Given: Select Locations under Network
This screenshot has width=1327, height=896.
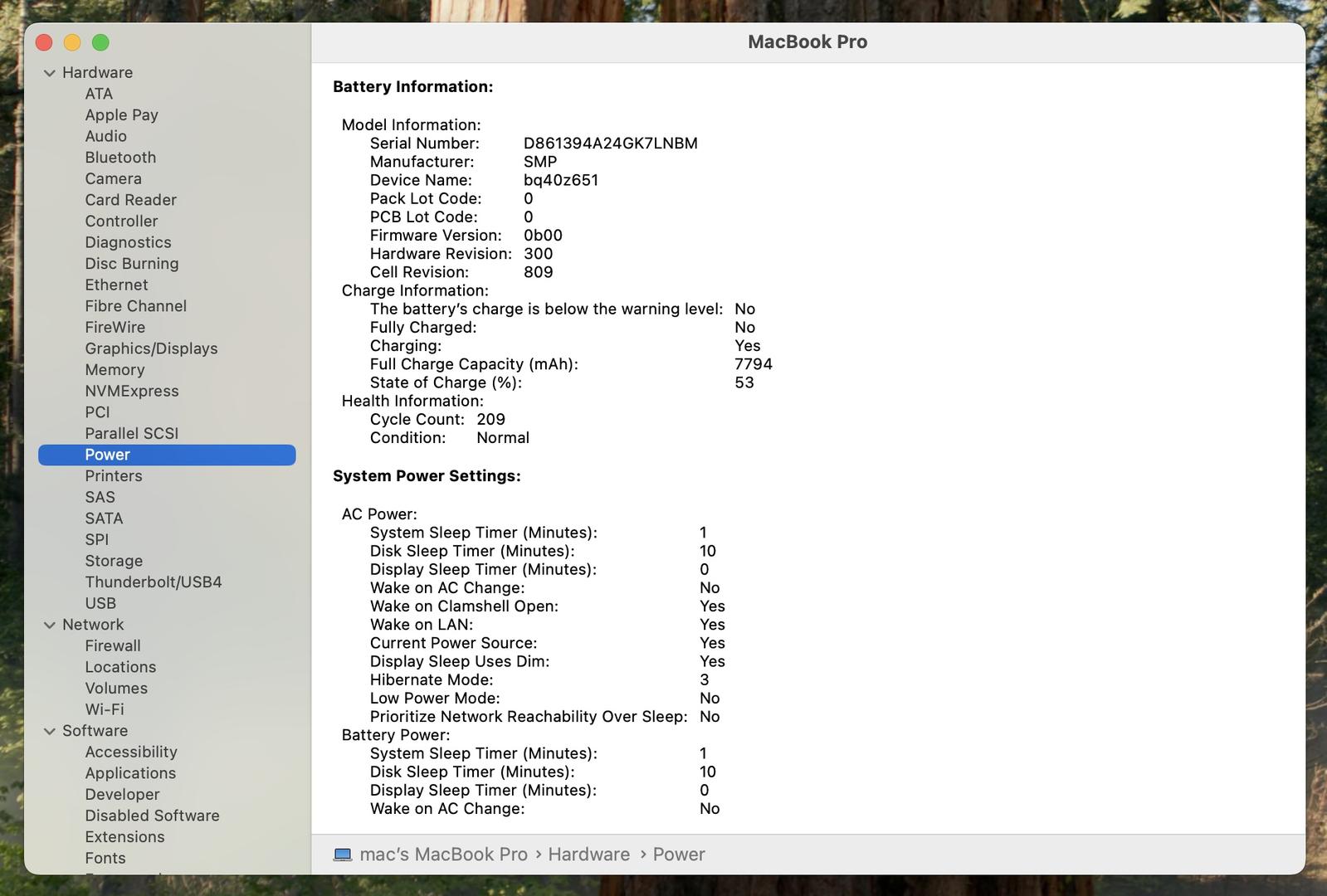Looking at the screenshot, I should (120, 667).
